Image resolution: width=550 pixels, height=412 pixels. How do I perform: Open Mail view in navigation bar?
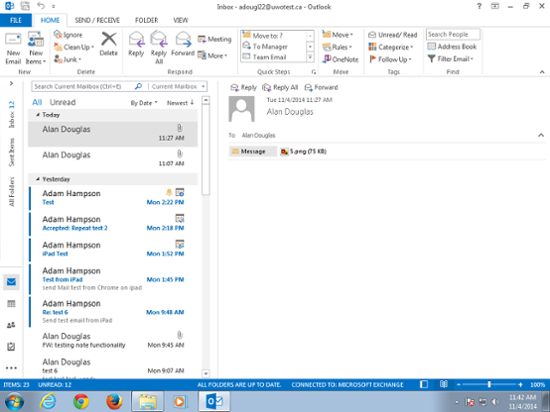[x=11, y=282]
